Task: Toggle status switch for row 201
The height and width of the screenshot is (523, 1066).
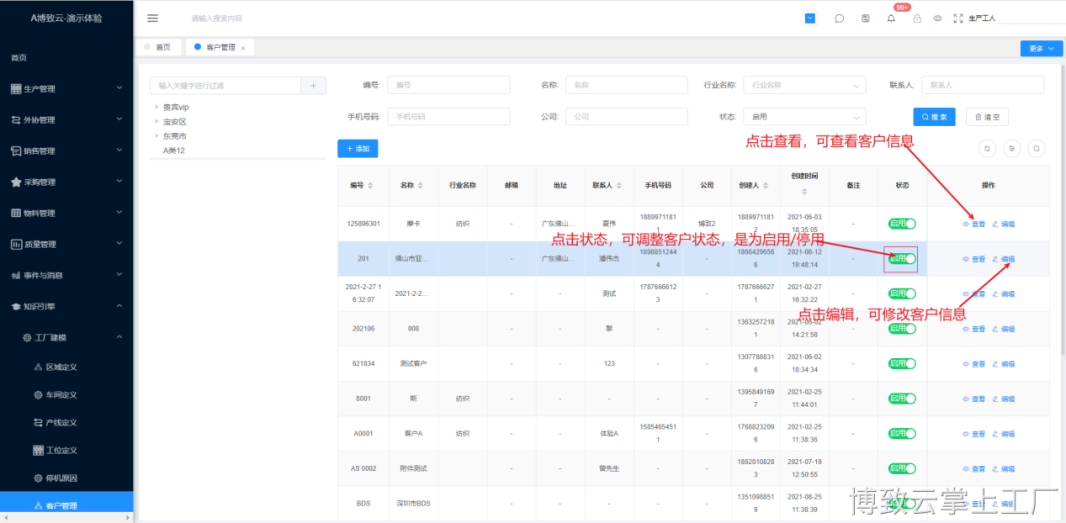Action: tap(901, 258)
